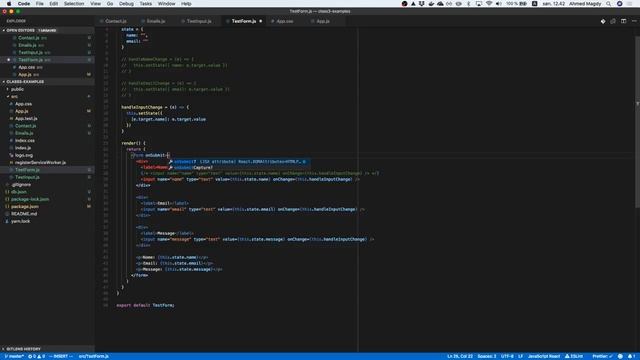Open the volume menu bar icon

point(498,4)
